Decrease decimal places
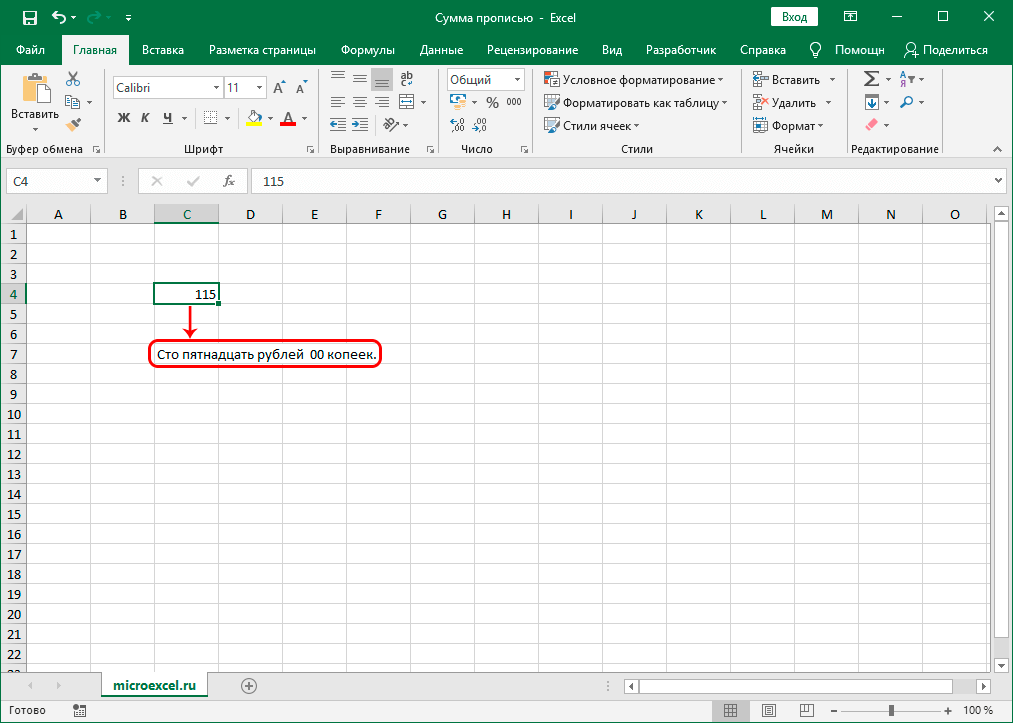 pos(479,125)
